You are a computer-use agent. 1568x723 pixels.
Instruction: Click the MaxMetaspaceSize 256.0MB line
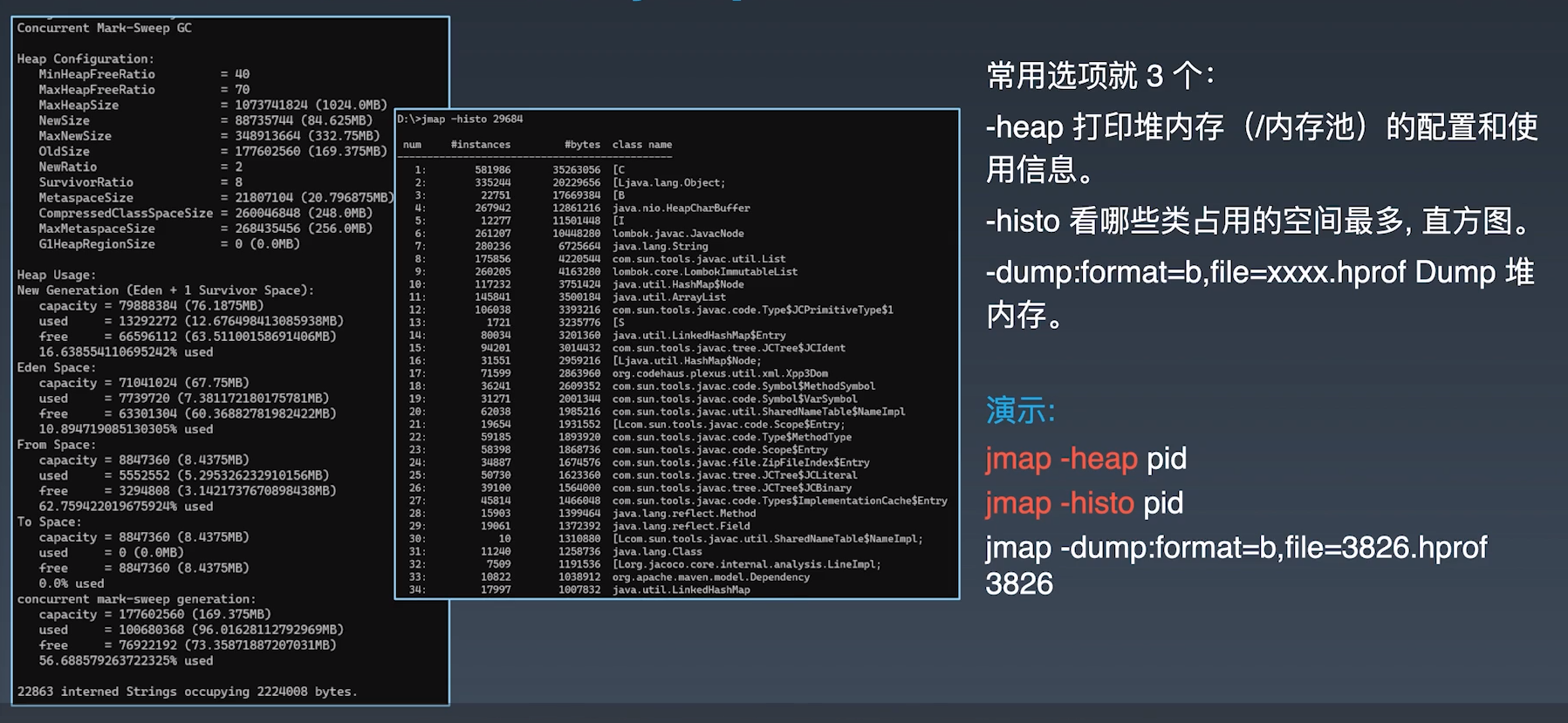205,228
